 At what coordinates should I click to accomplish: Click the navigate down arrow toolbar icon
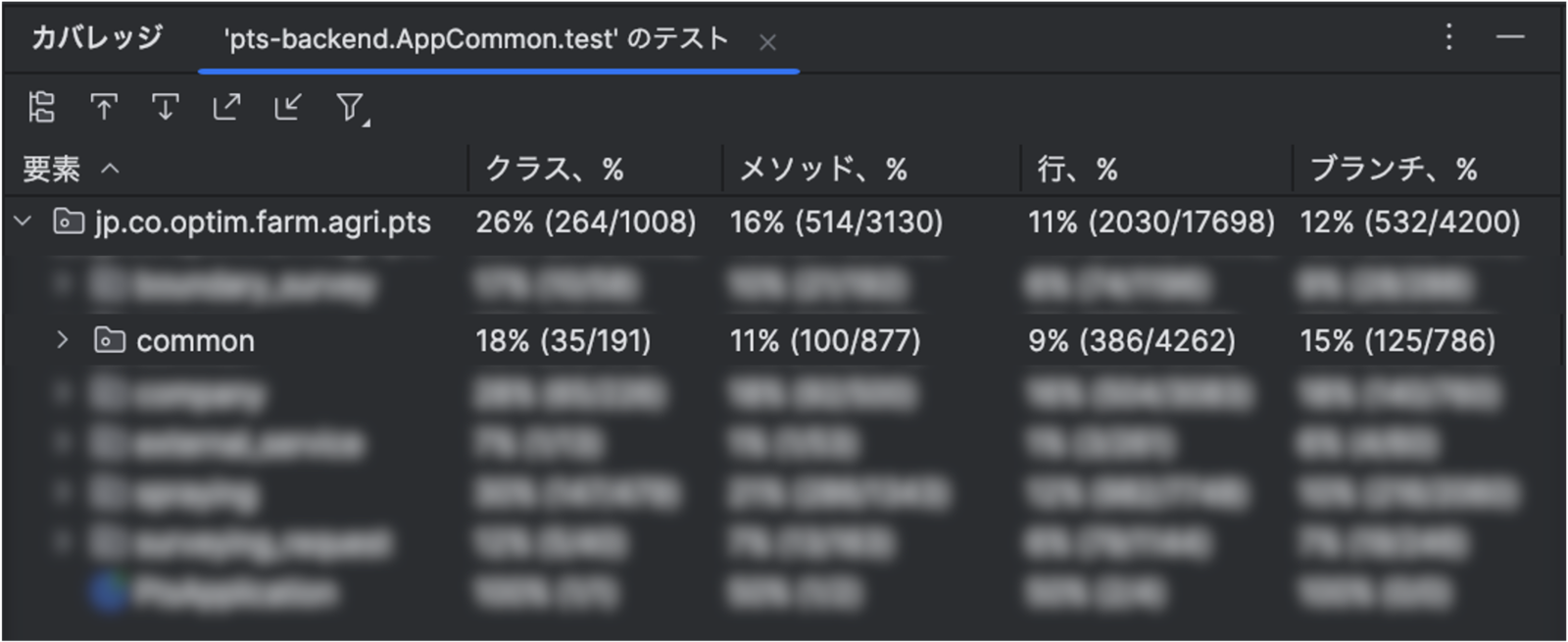click(166, 107)
